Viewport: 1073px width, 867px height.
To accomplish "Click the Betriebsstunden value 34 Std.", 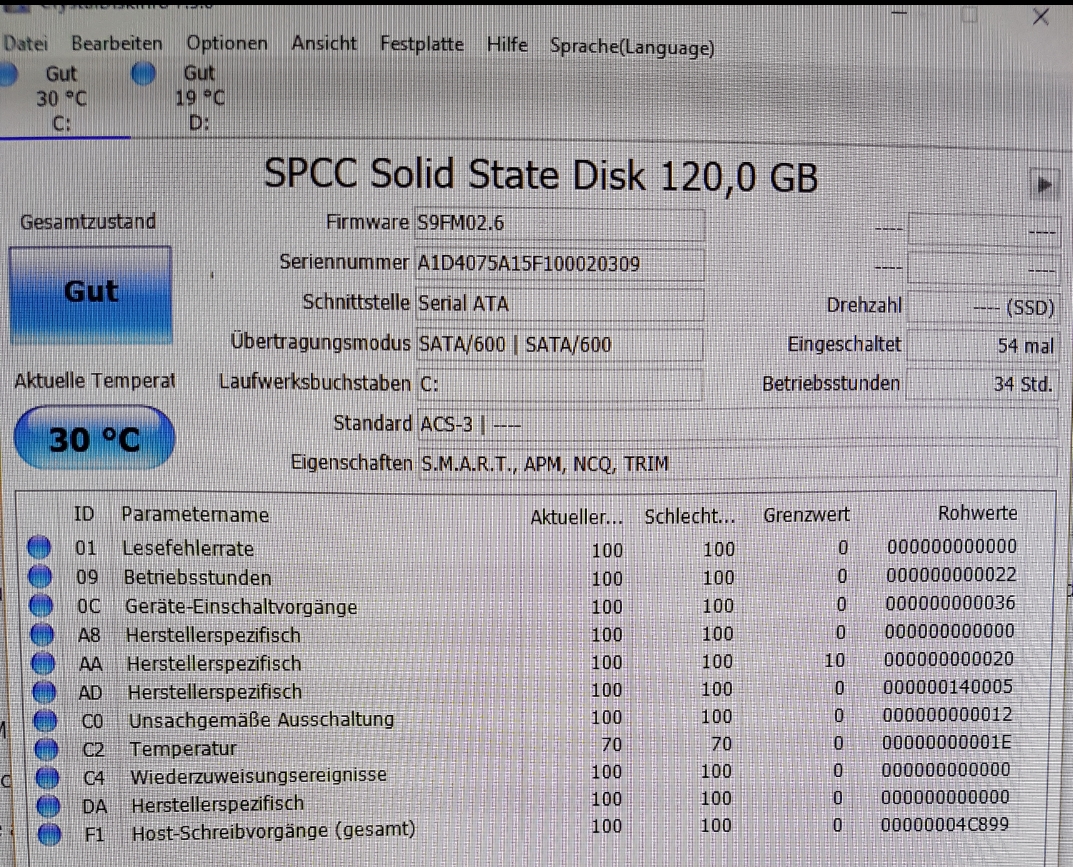I will [983, 384].
